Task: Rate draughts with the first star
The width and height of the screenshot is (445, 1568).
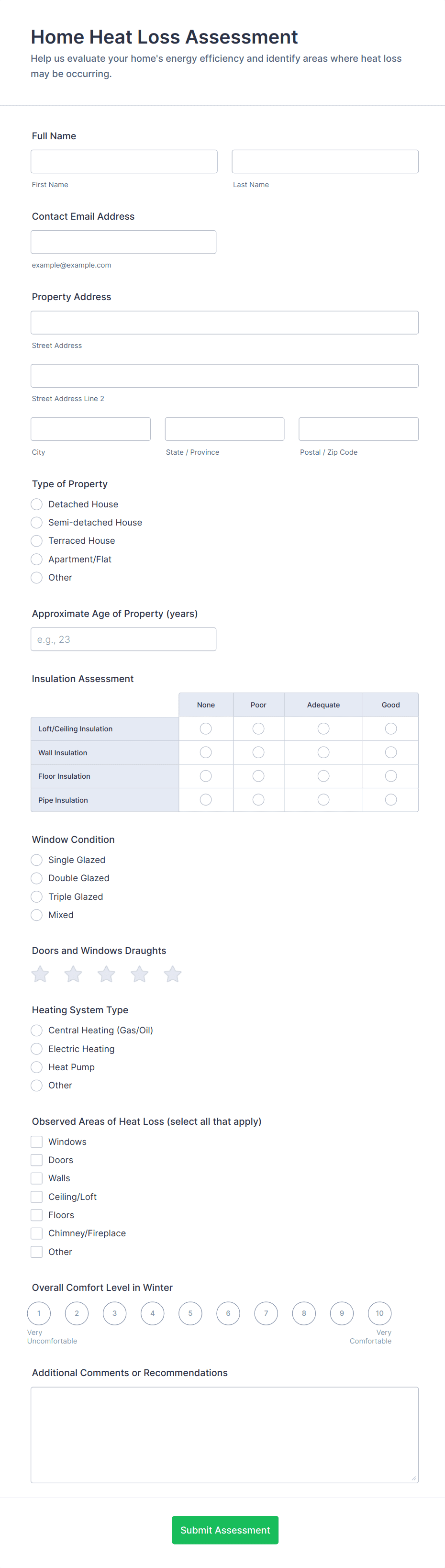Action: pyautogui.click(x=40, y=974)
